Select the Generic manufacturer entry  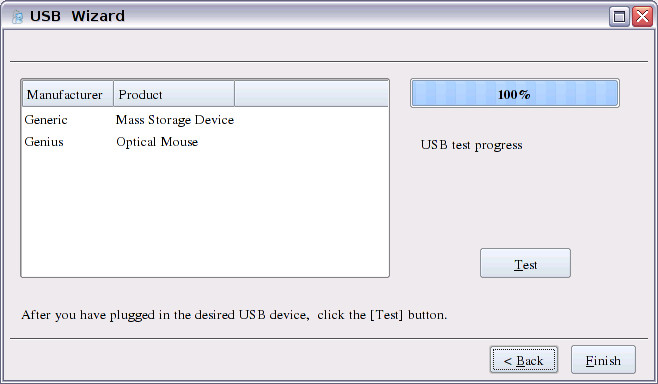coord(46,120)
